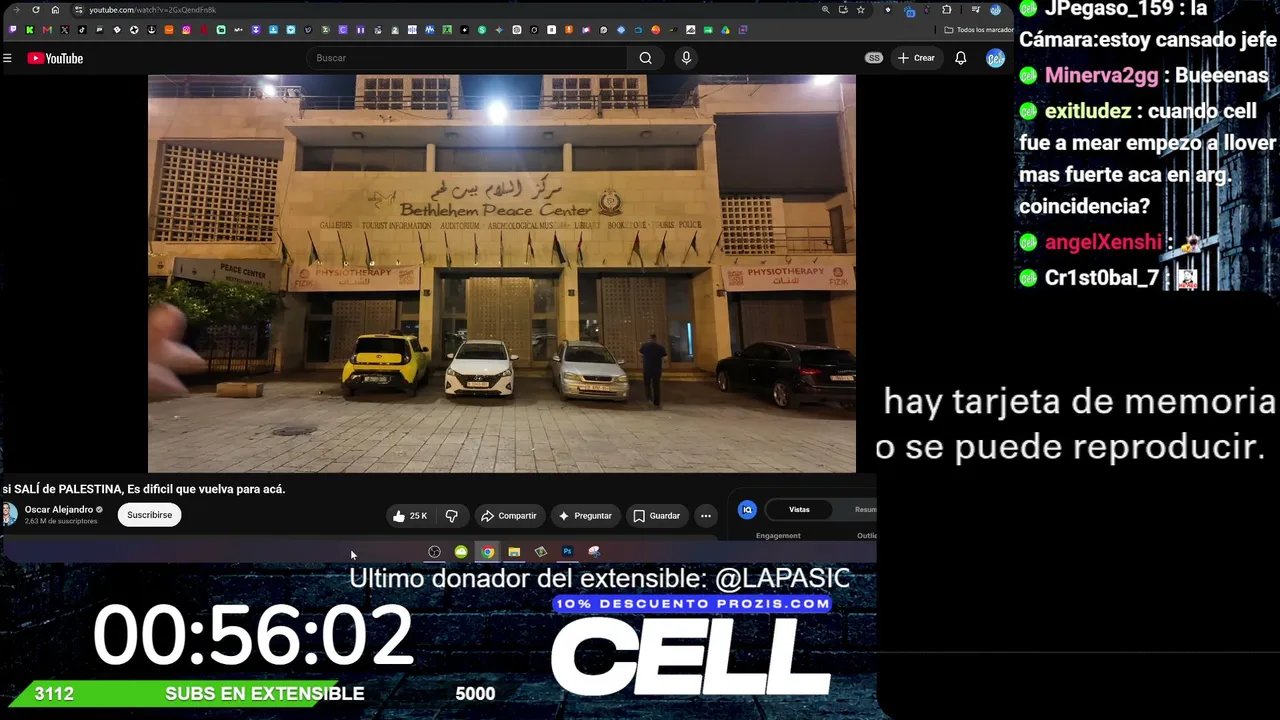Click the Preguntar button
This screenshot has height=720, width=1280.
pos(585,516)
